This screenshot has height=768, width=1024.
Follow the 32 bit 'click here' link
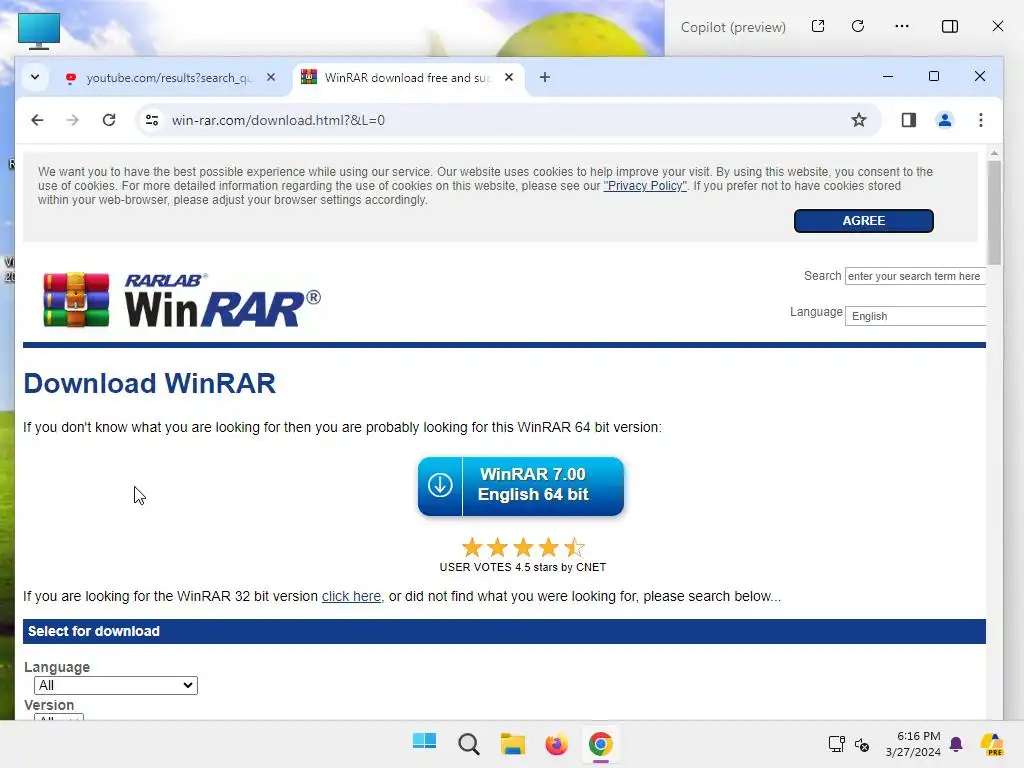[351, 596]
